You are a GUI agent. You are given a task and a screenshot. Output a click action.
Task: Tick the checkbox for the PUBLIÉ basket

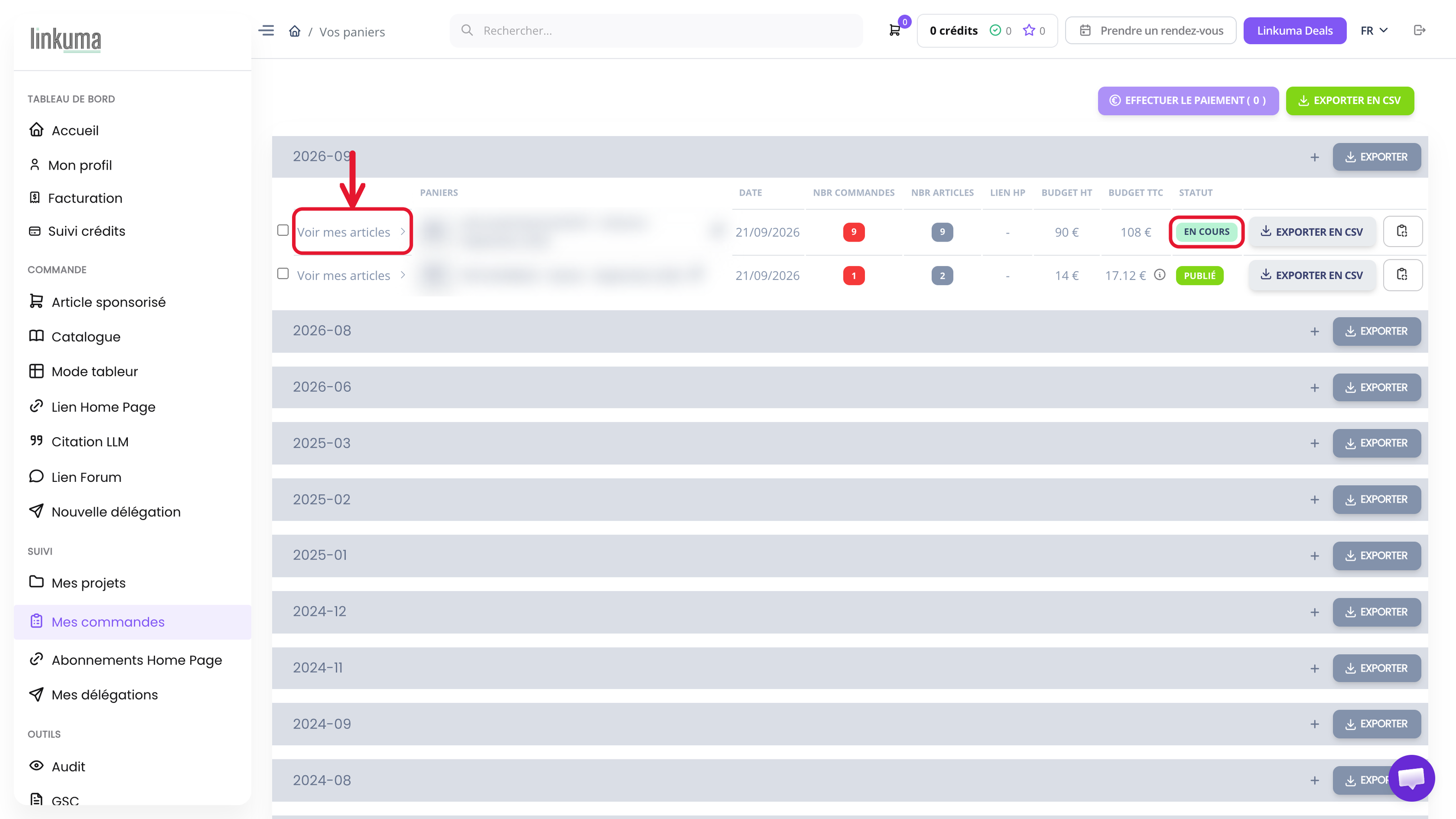(x=283, y=273)
